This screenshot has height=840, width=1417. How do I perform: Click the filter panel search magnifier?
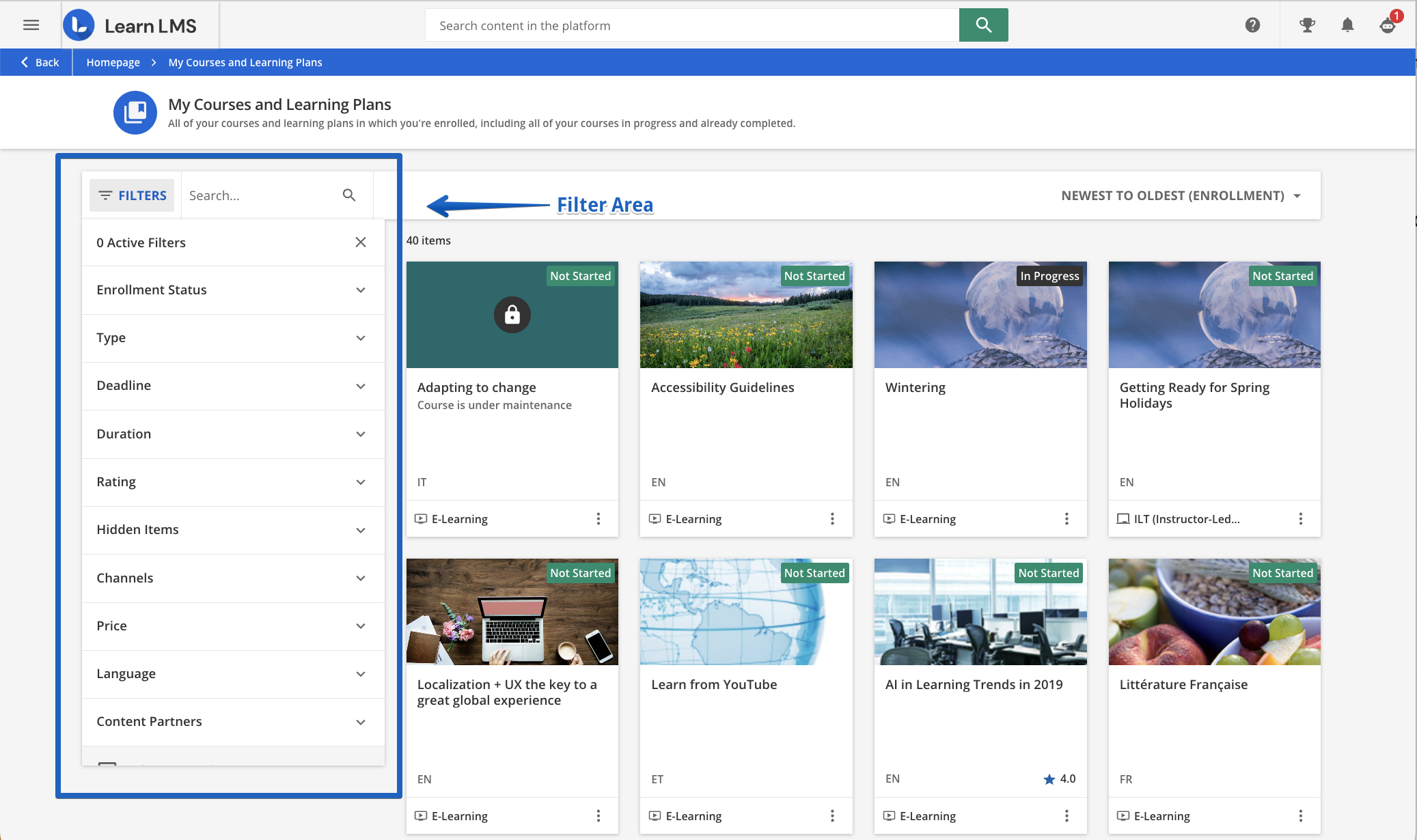pos(349,195)
